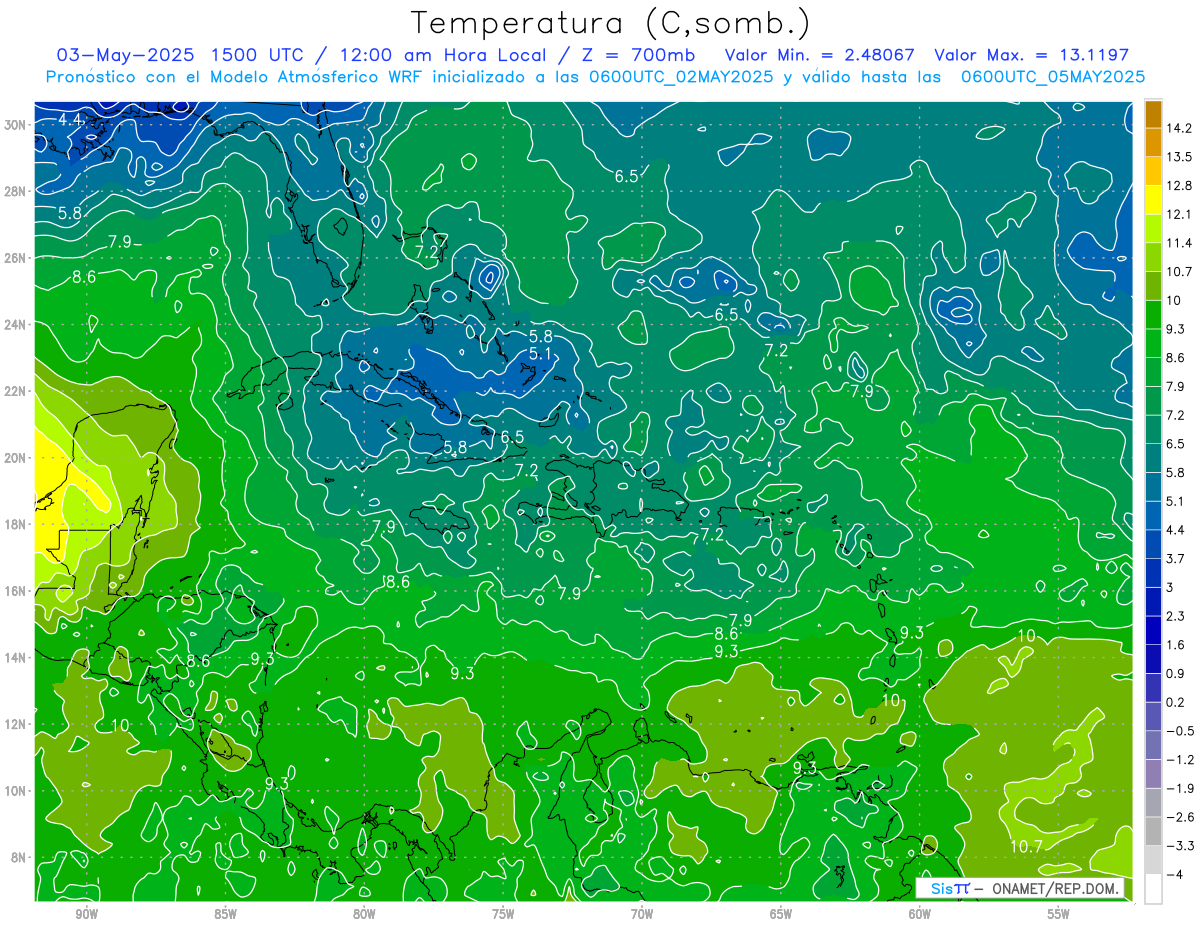Image resolution: width=1200 pixels, height=927 pixels.
Task: Select "Valor Max. = 13.1197" text
Action: pyautogui.click(x=1031, y=55)
